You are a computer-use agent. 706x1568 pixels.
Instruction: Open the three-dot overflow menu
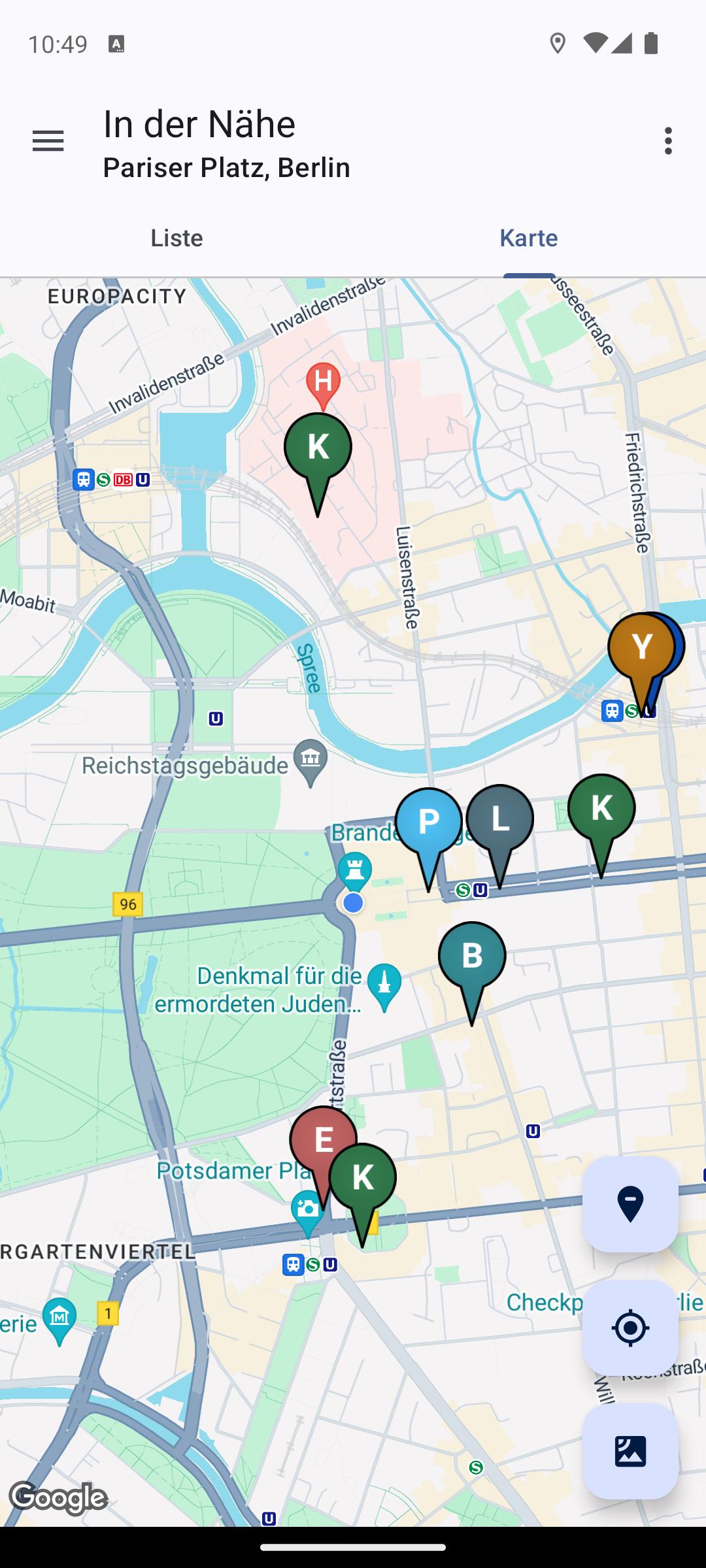point(667,140)
